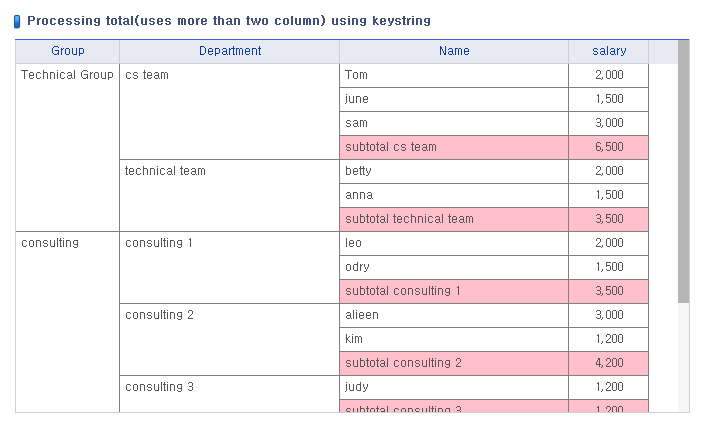Viewport: 709px width, 432px height.
Task: Click the salary column header
Action: 609,51
